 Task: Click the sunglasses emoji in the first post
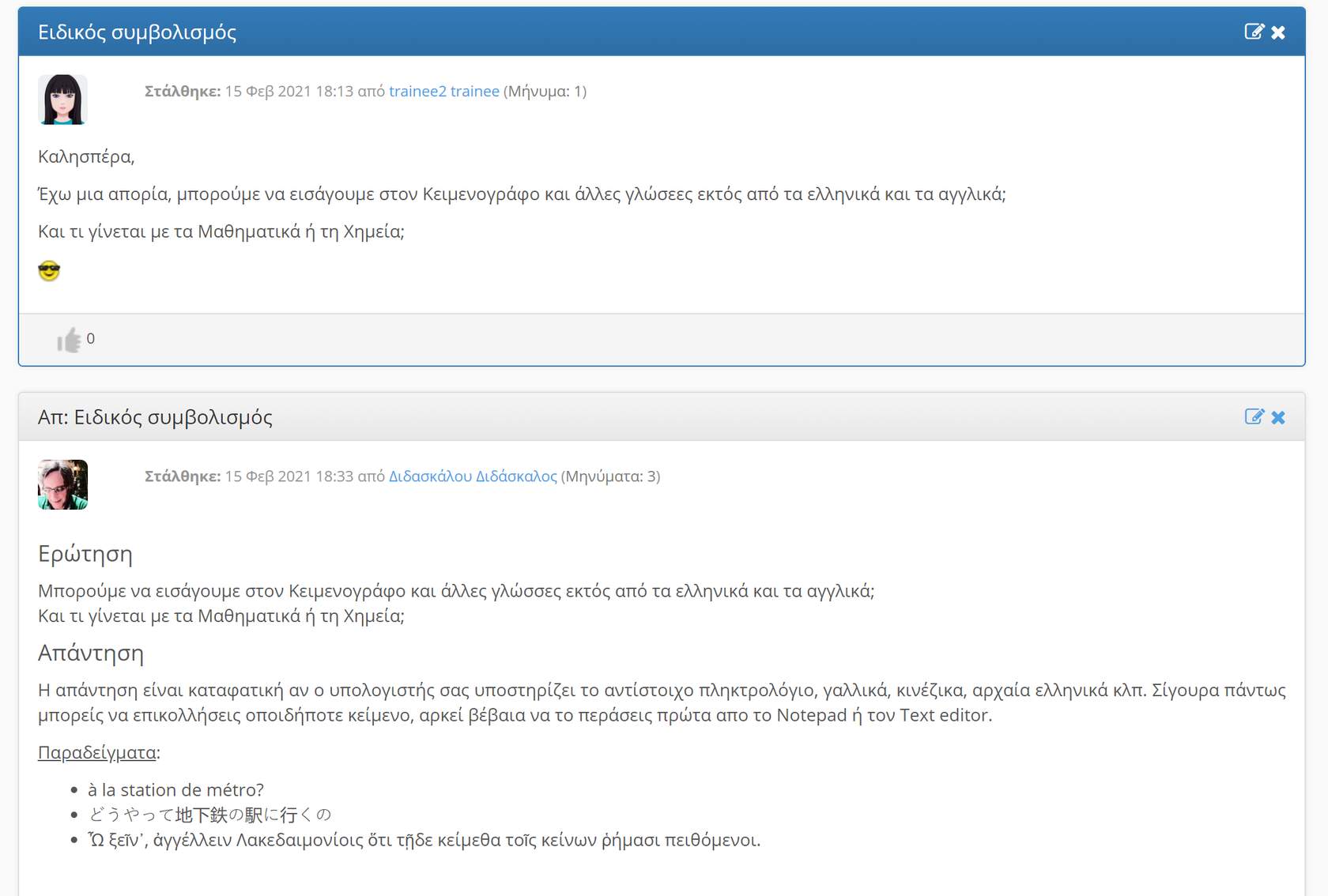pos(49,271)
